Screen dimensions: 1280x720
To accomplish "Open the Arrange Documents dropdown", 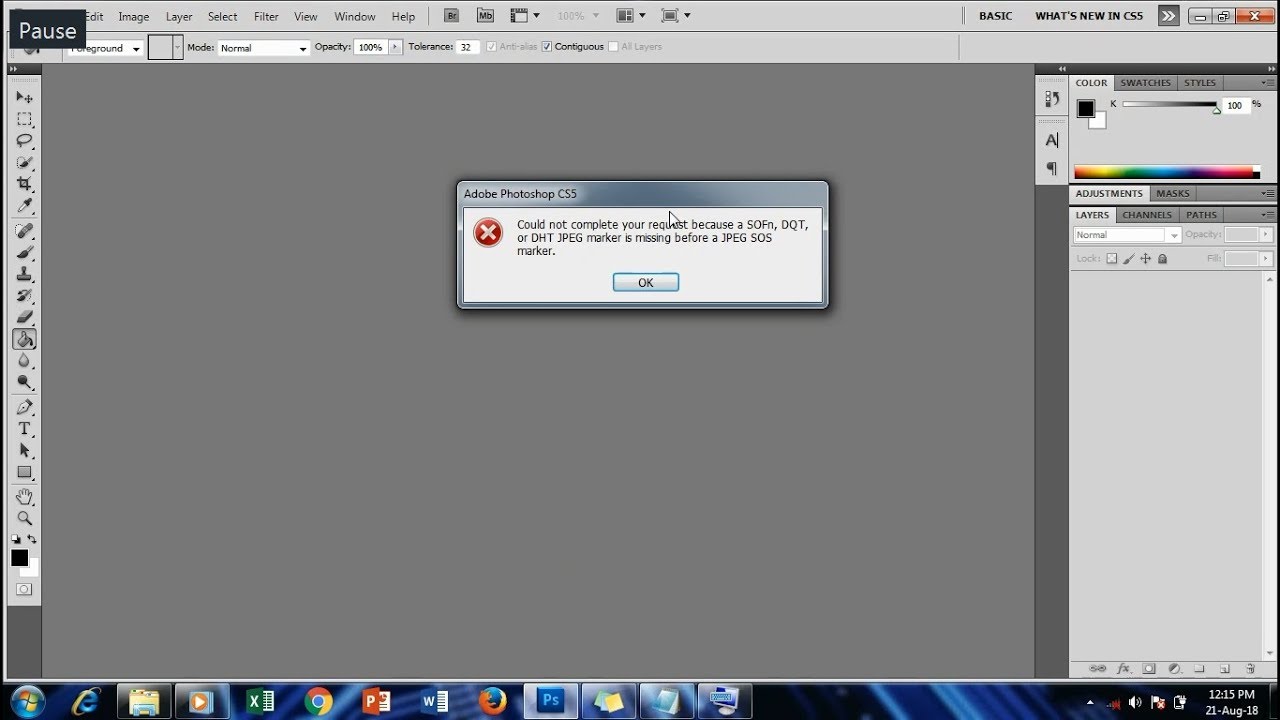I will [x=630, y=16].
